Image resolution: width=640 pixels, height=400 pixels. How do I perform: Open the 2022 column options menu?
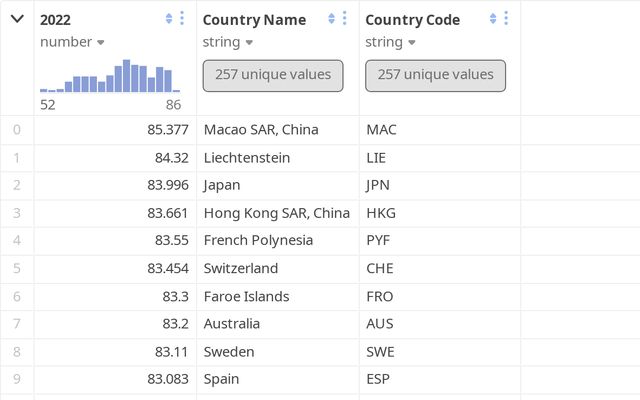tap(182, 18)
